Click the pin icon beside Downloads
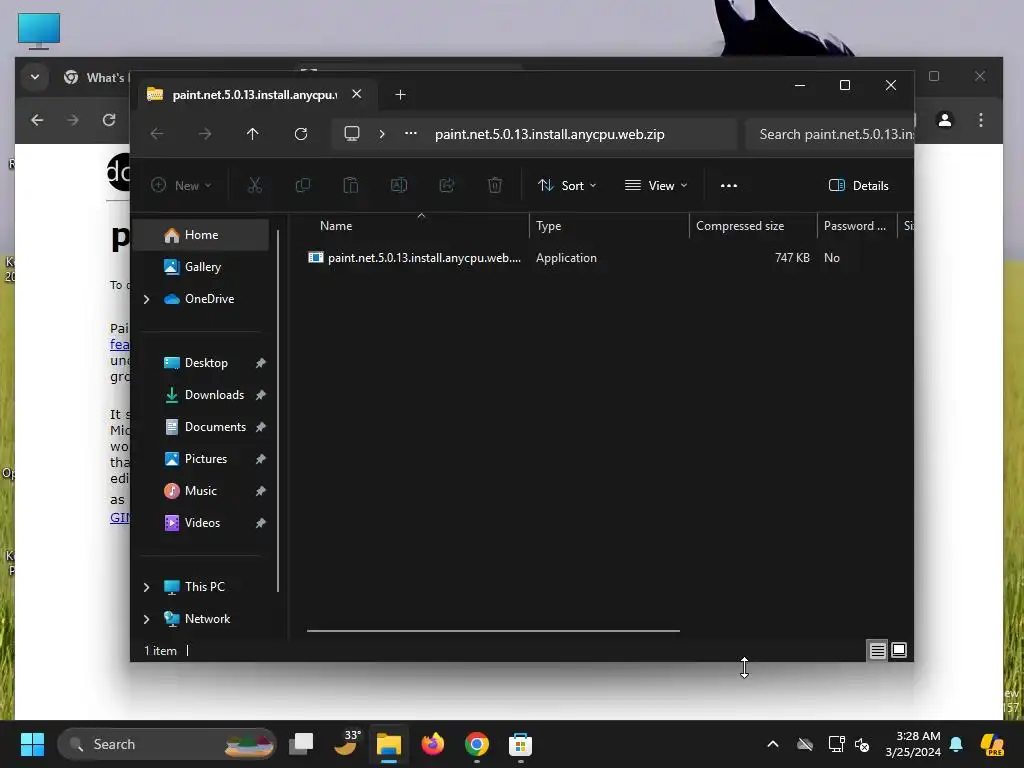 coord(261,395)
